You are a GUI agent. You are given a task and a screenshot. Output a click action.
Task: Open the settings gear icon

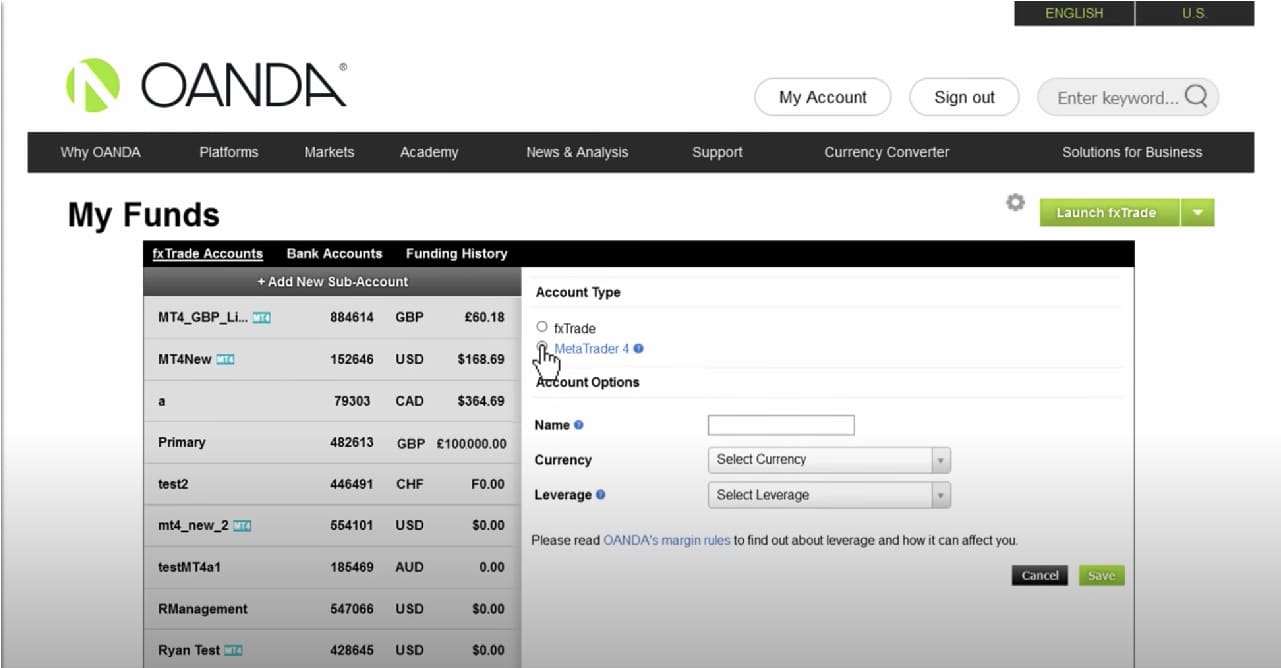point(1015,203)
